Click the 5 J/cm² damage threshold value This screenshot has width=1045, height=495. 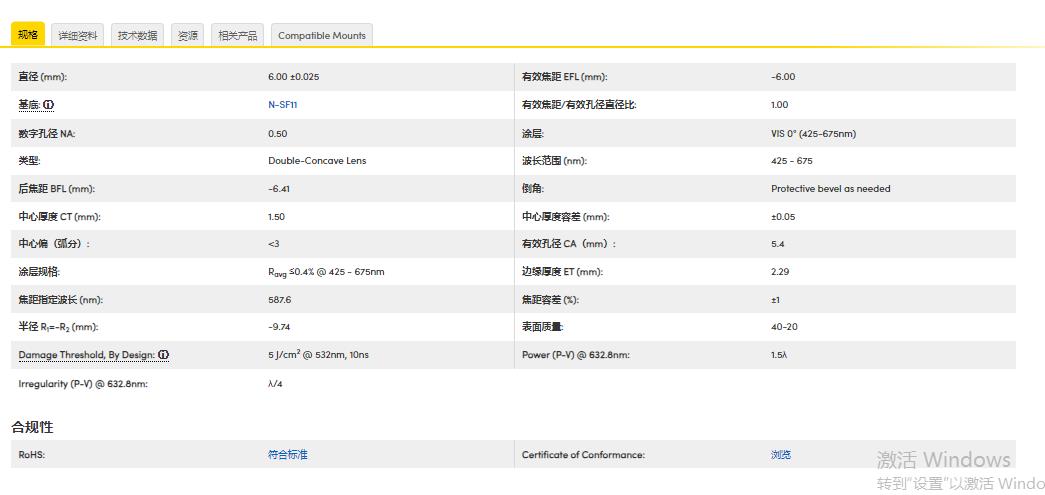tap(318, 355)
